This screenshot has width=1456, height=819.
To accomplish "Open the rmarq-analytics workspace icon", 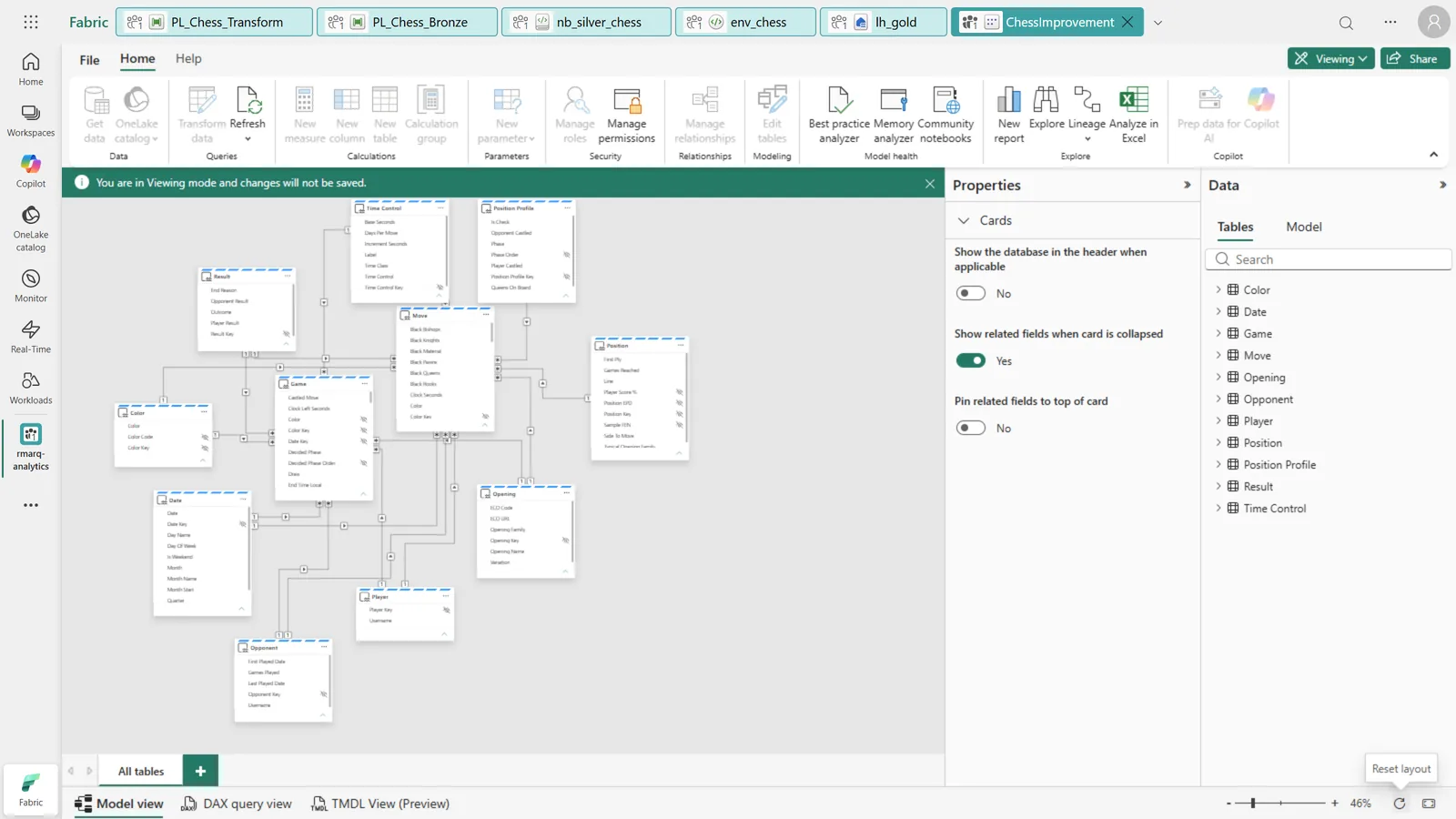I will [x=30, y=447].
